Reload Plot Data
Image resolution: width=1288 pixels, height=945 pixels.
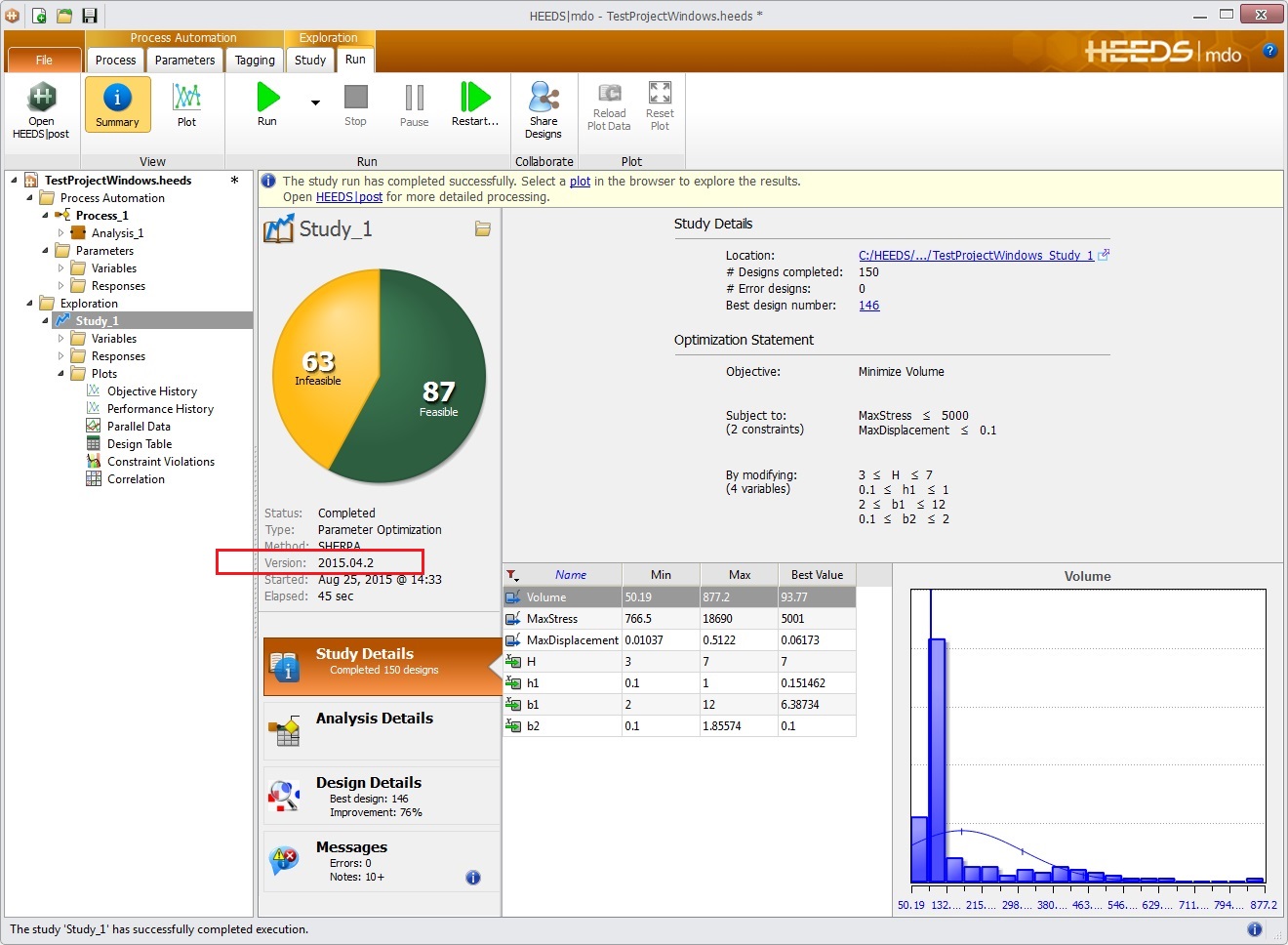609,106
